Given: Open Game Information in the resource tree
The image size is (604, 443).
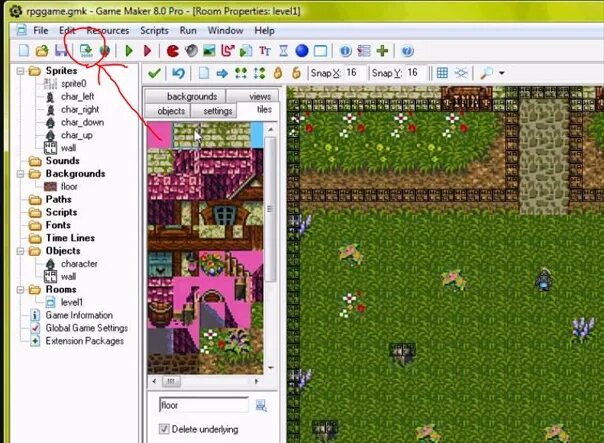Looking at the screenshot, I should (79, 315).
